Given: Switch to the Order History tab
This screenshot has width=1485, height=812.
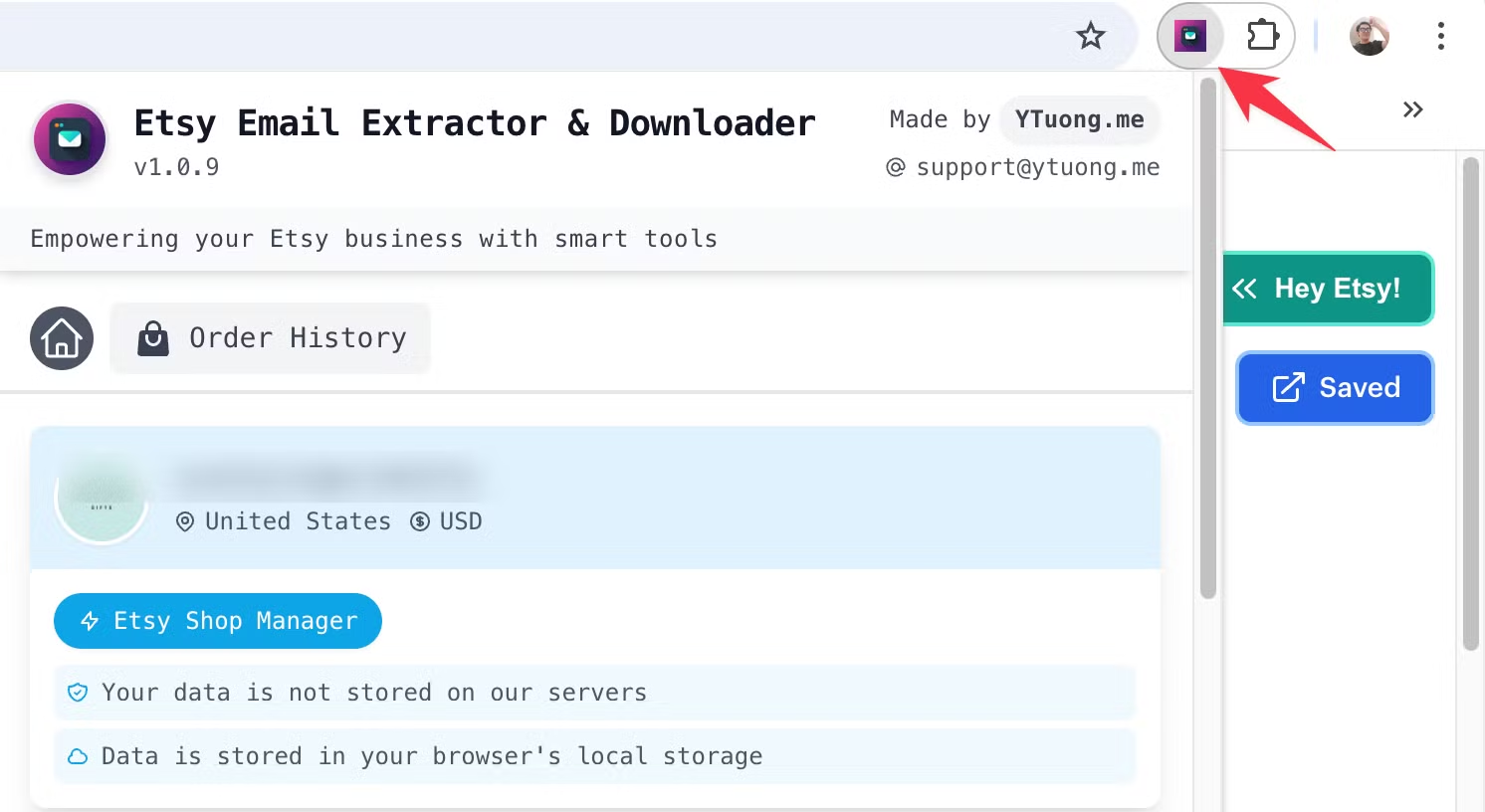Looking at the screenshot, I should [271, 338].
